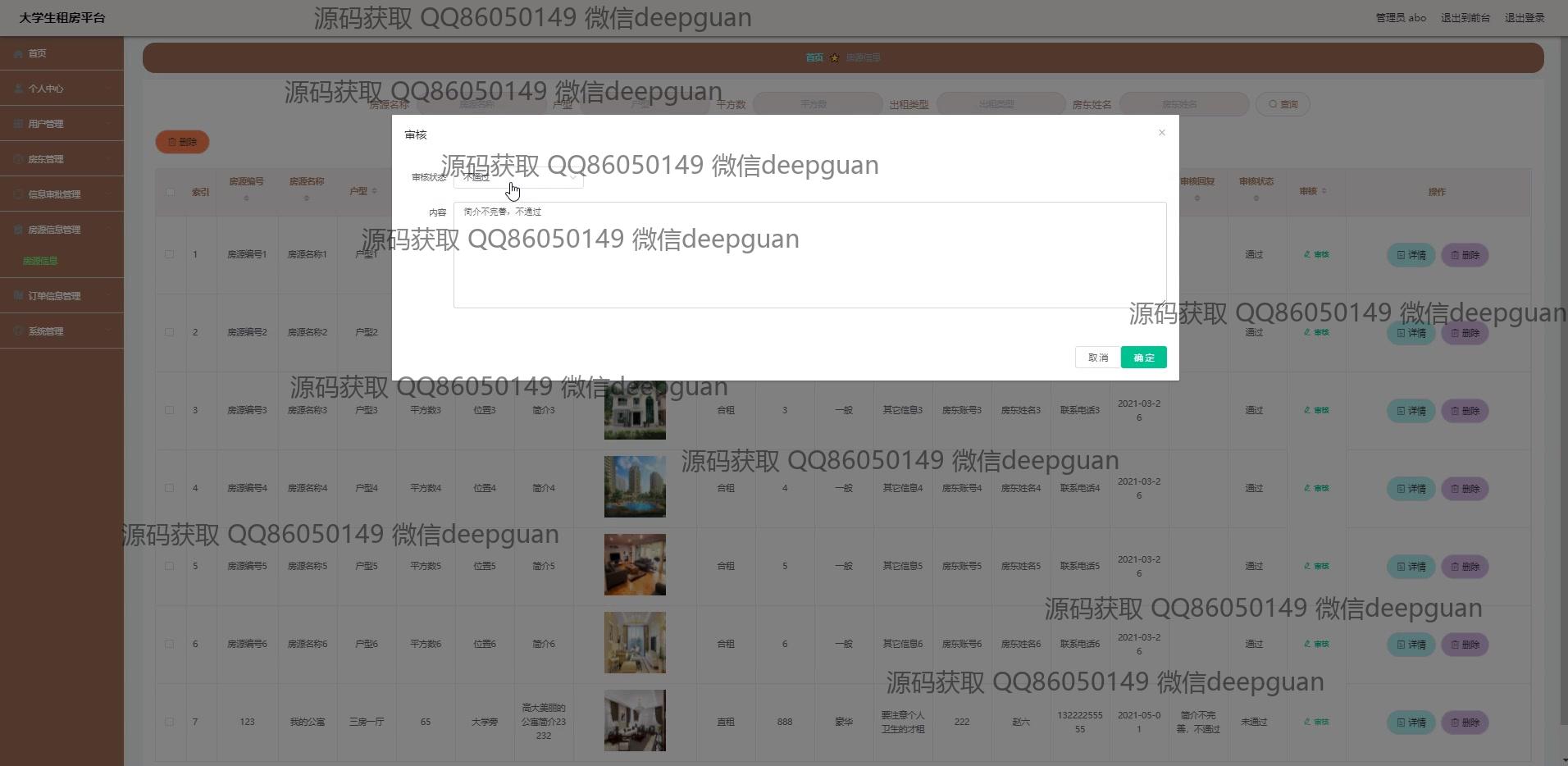Tick the checkbox for row 5
The height and width of the screenshot is (766, 1568).
point(170,566)
